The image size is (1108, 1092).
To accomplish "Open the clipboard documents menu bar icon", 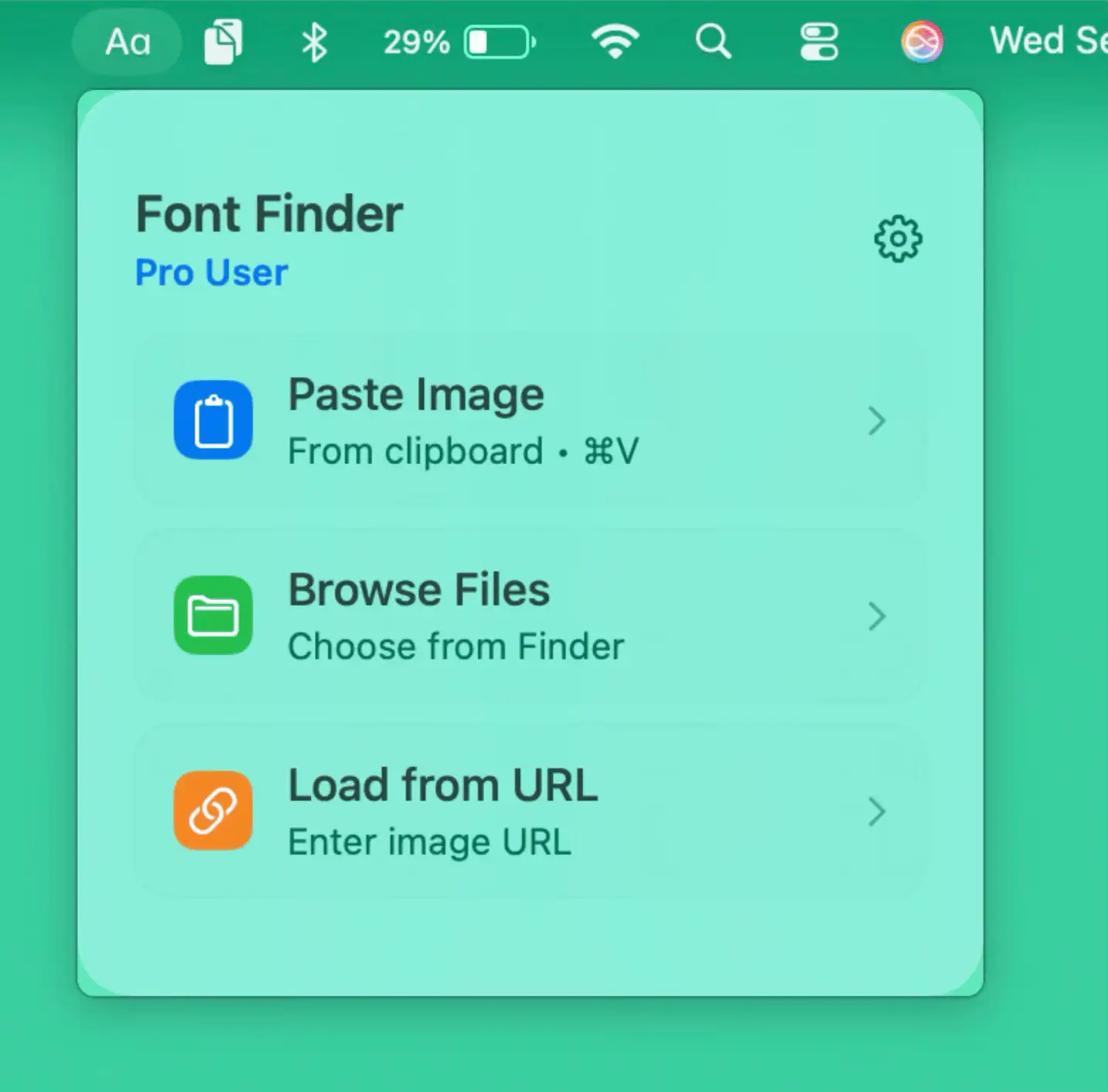I will [x=223, y=42].
